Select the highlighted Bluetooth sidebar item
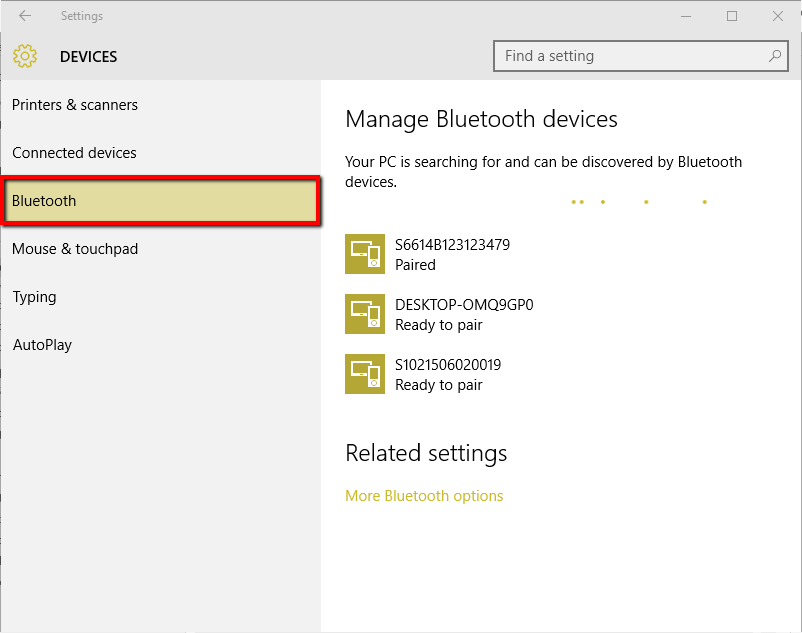802x633 pixels. tap(160, 201)
